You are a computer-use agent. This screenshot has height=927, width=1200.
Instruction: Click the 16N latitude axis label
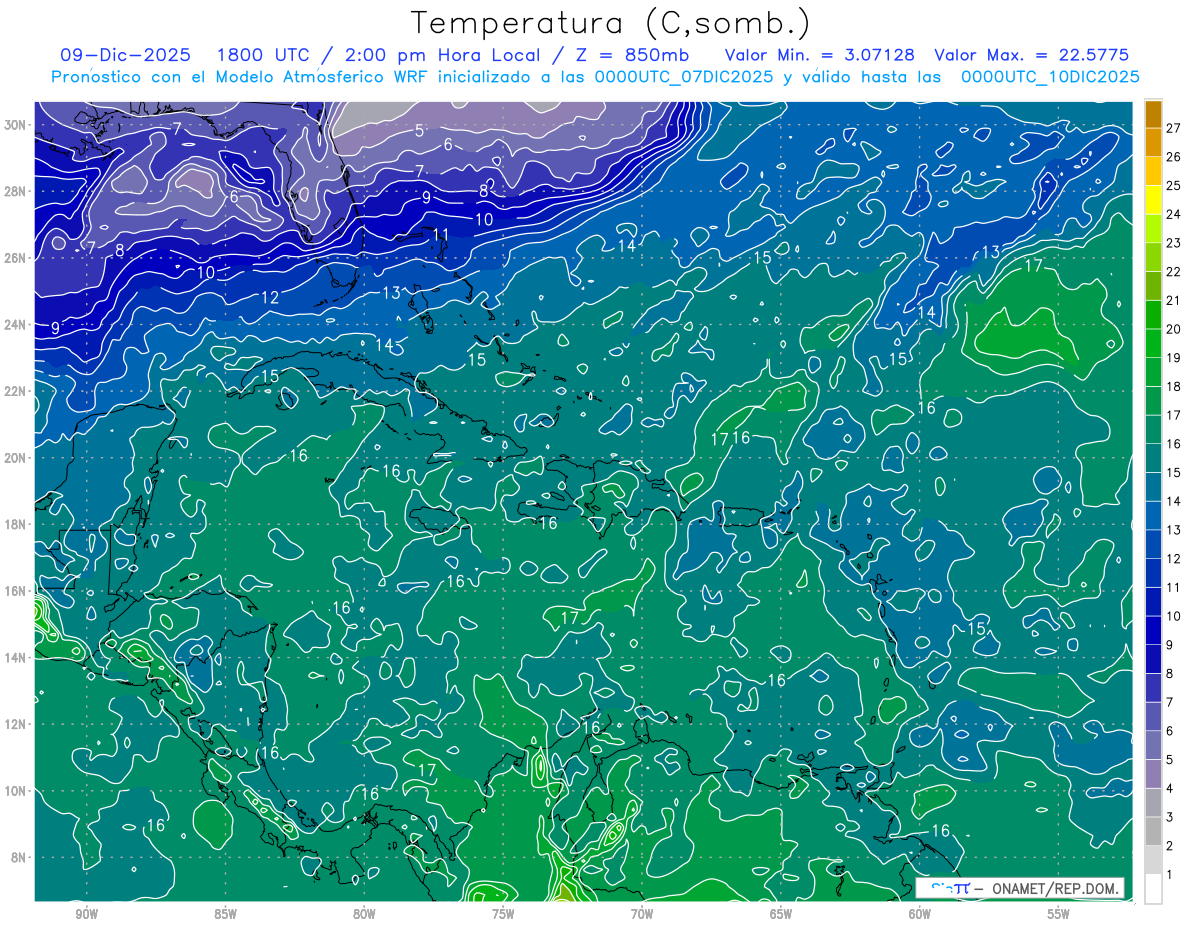pyautogui.click(x=17, y=591)
